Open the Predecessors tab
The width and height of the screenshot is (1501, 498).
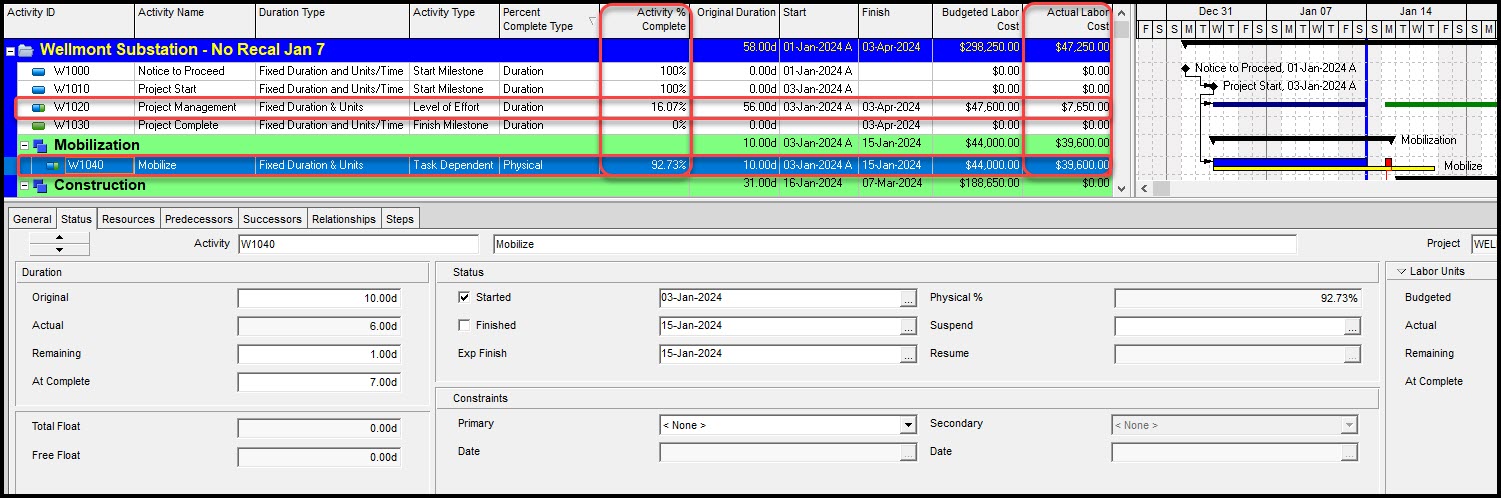pos(198,219)
